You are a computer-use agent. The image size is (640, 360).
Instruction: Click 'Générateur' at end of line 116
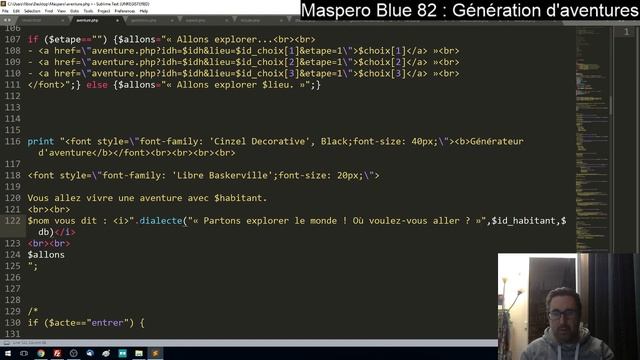pos(497,141)
